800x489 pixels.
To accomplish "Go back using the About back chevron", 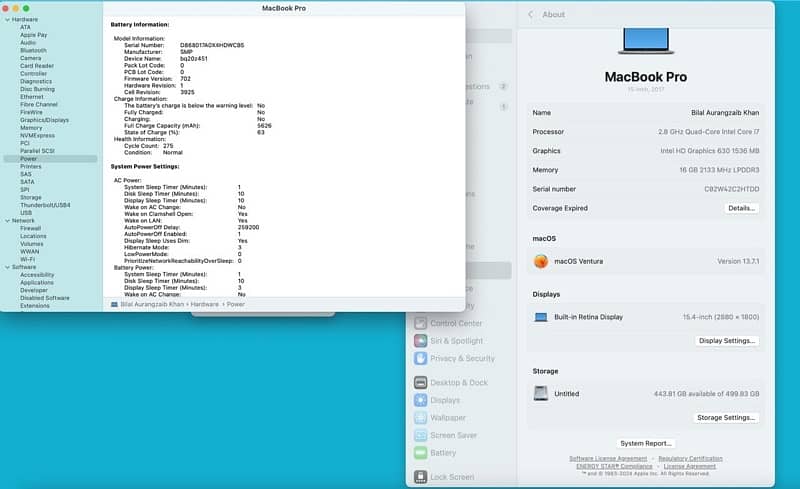I will pyautogui.click(x=529, y=15).
